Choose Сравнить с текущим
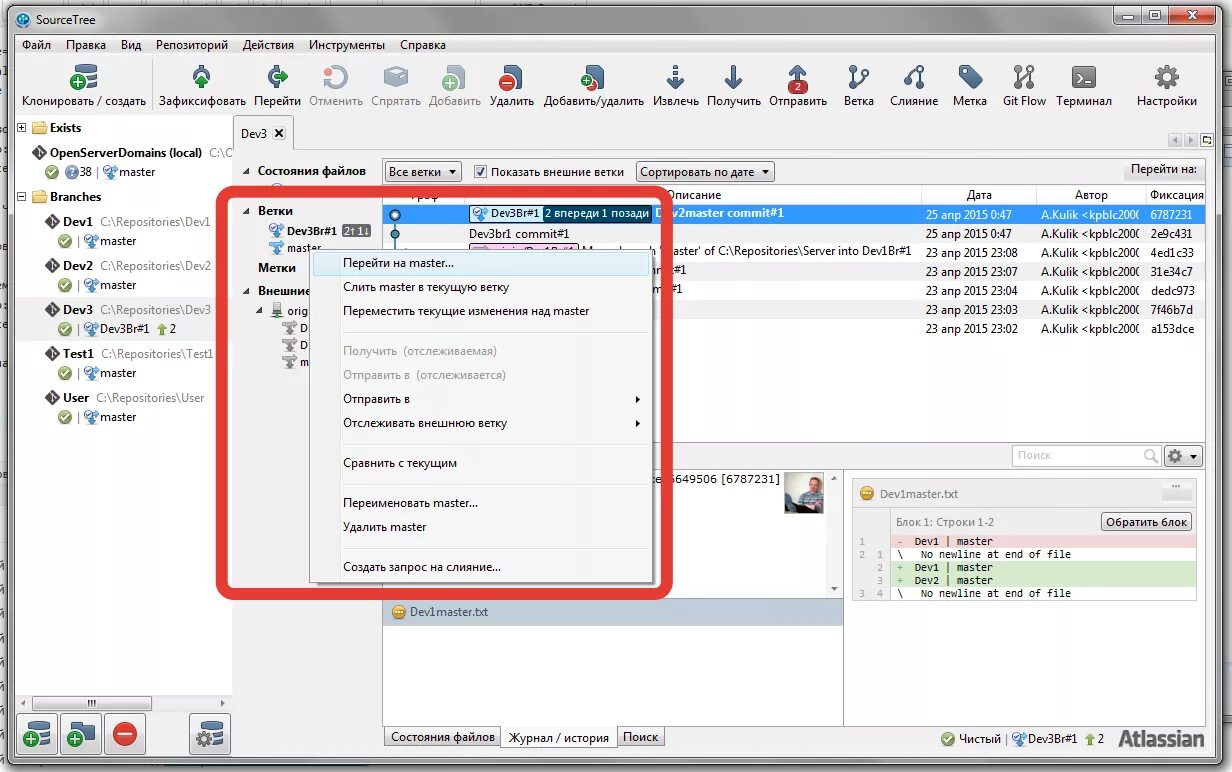 pyautogui.click(x=480, y=463)
